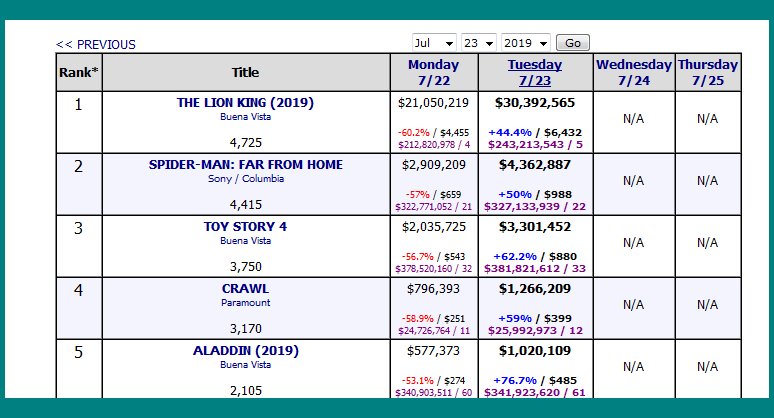Click the Spider-Man: Far From Home link
Viewport: 774px width, 418px height.
[x=245, y=164]
